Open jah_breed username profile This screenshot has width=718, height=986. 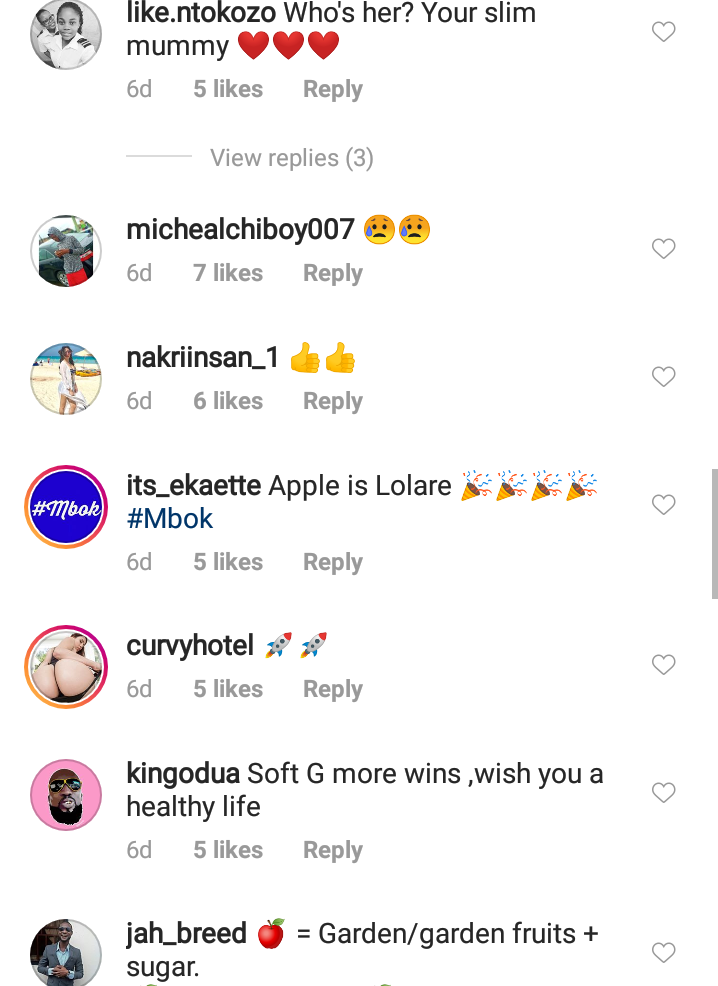[186, 934]
